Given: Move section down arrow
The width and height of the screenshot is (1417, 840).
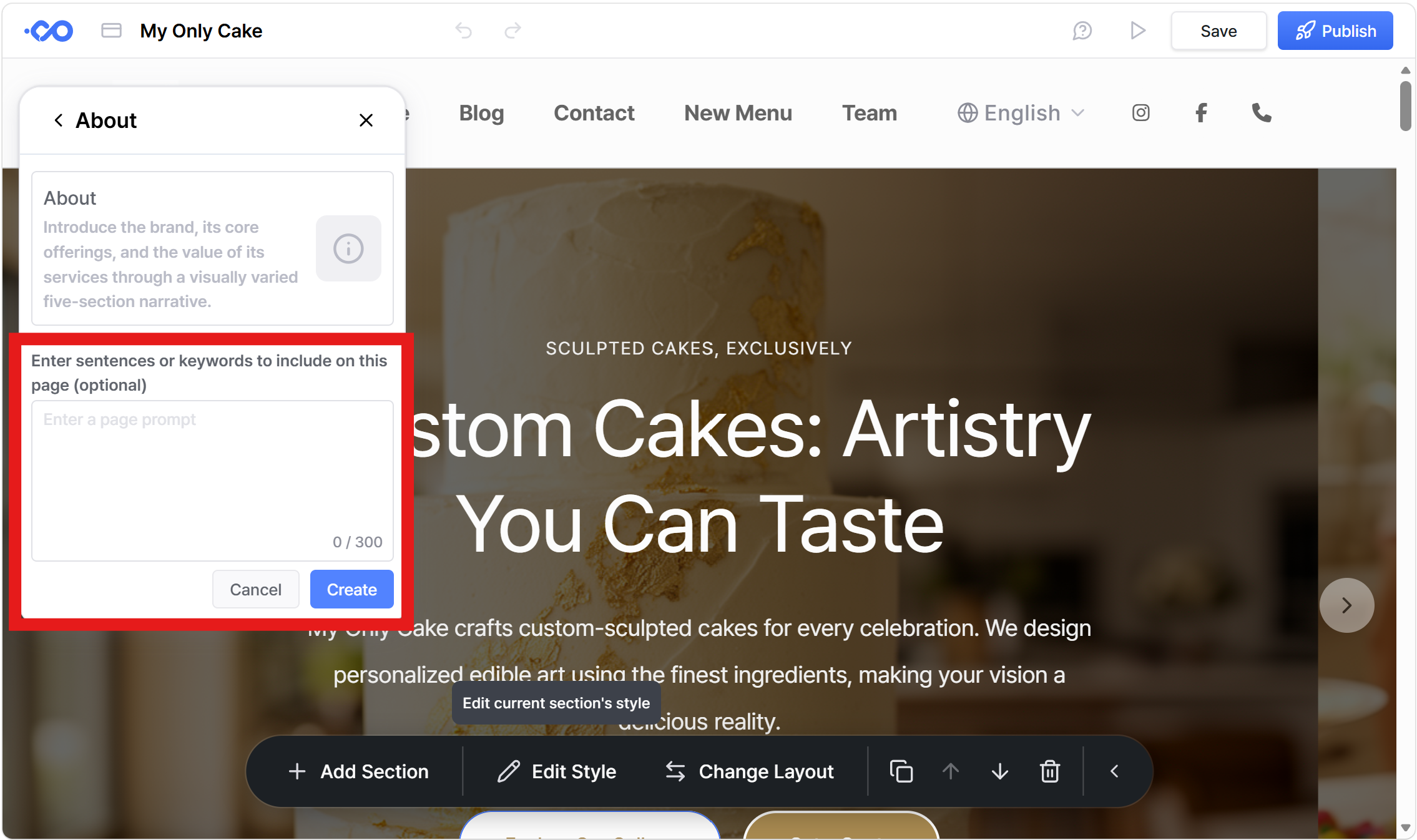Looking at the screenshot, I should (x=1000, y=771).
